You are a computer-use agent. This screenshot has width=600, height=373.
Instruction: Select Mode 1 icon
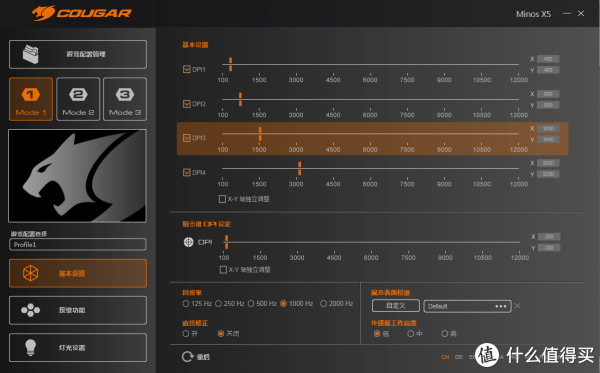click(x=31, y=94)
